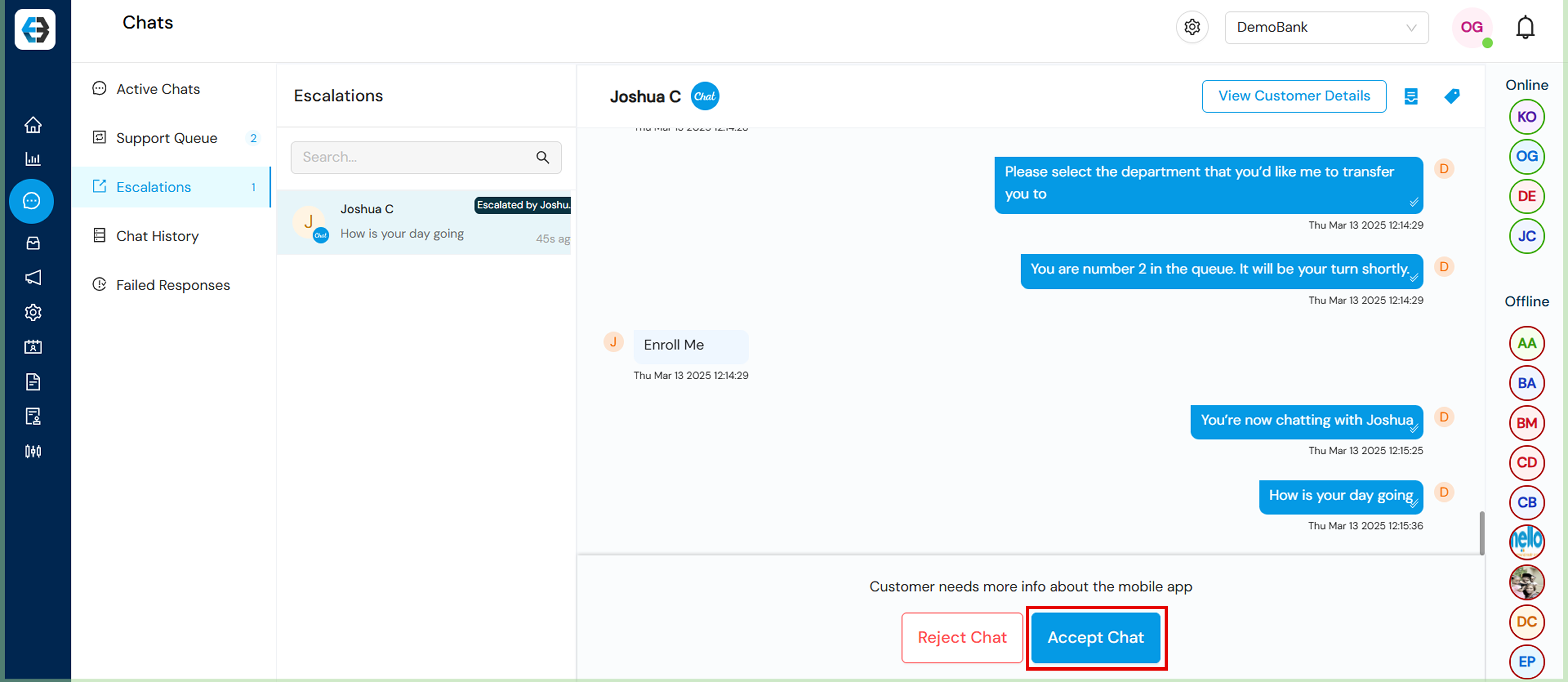Select offline agent BA avatar
Screen dimensions: 1568x682
(1527, 383)
